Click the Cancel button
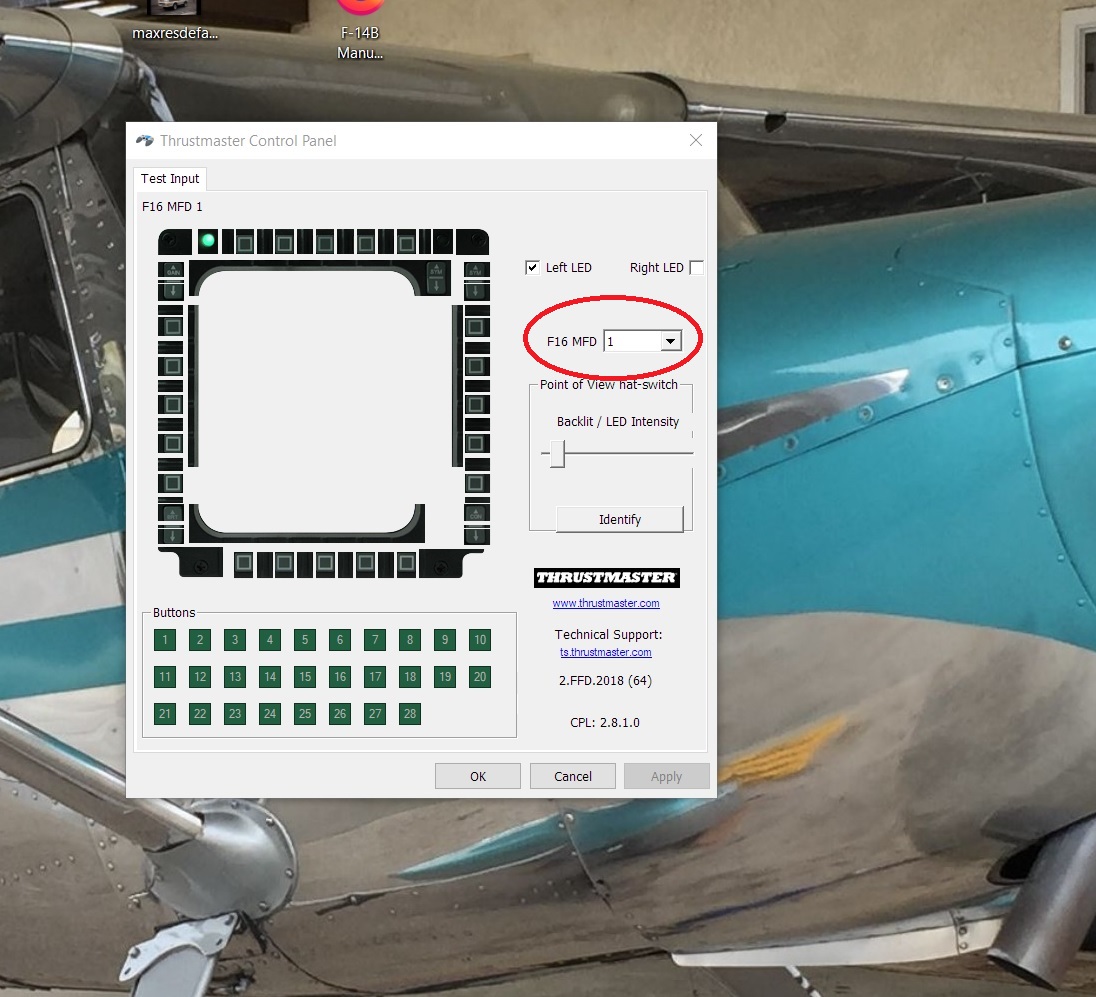1096x997 pixels. [572, 776]
